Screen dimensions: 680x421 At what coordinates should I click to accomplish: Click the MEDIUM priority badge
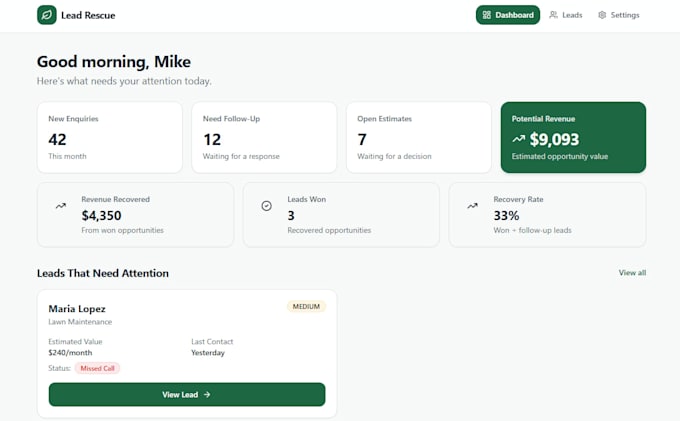click(306, 307)
